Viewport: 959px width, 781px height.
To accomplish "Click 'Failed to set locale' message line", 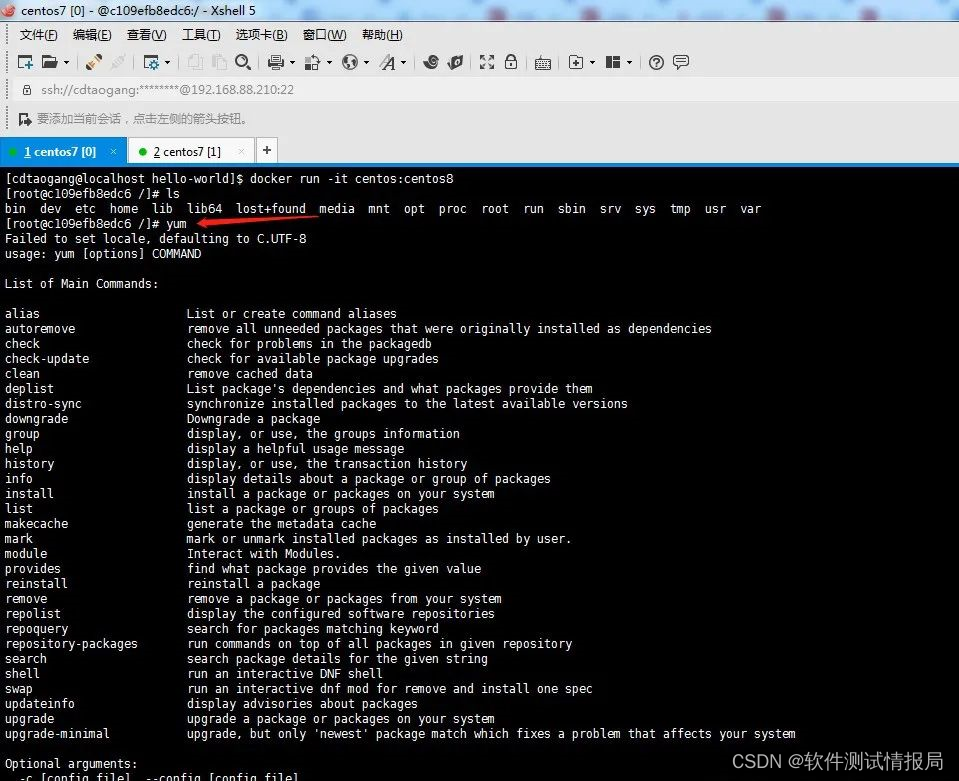I will coord(156,239).
